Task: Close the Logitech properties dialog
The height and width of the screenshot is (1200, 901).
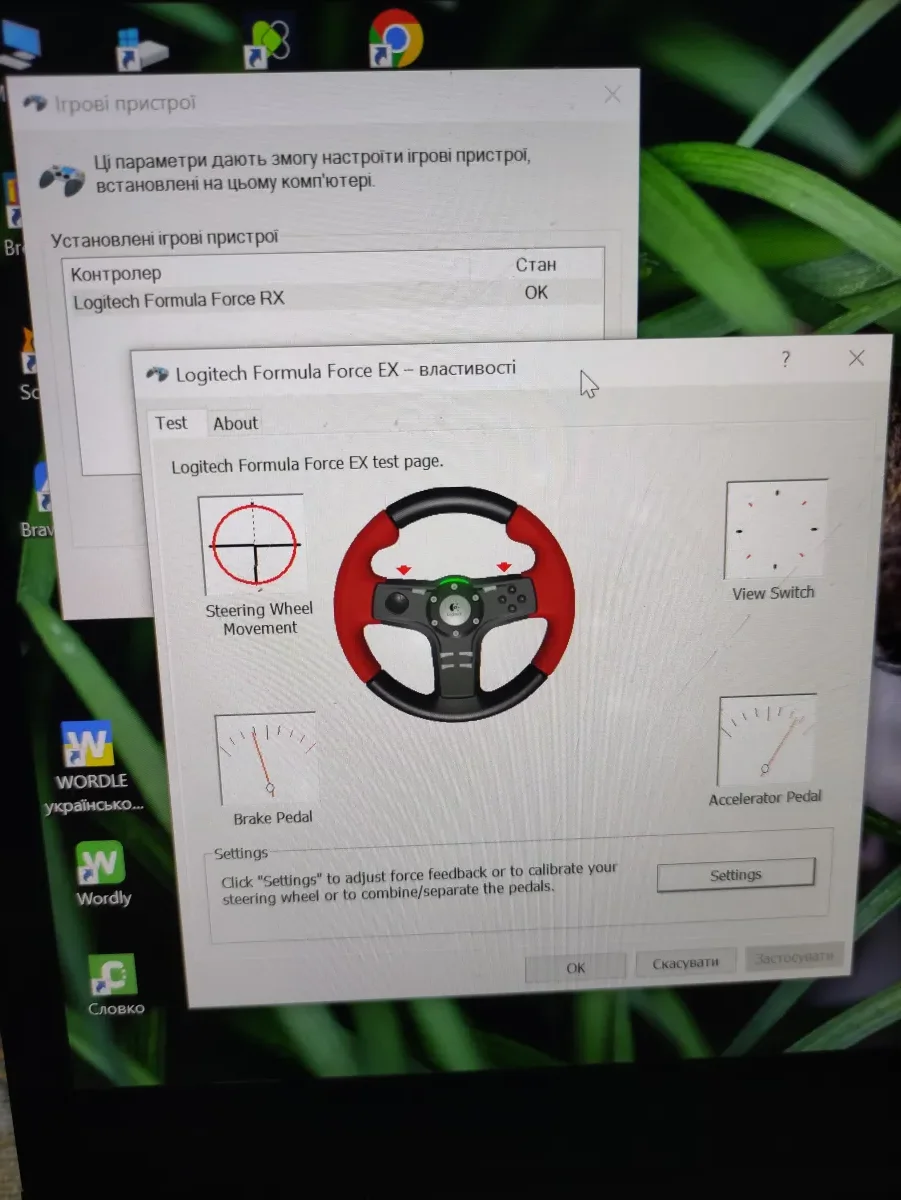Action: pyautogui.click(x=856, y=358)
